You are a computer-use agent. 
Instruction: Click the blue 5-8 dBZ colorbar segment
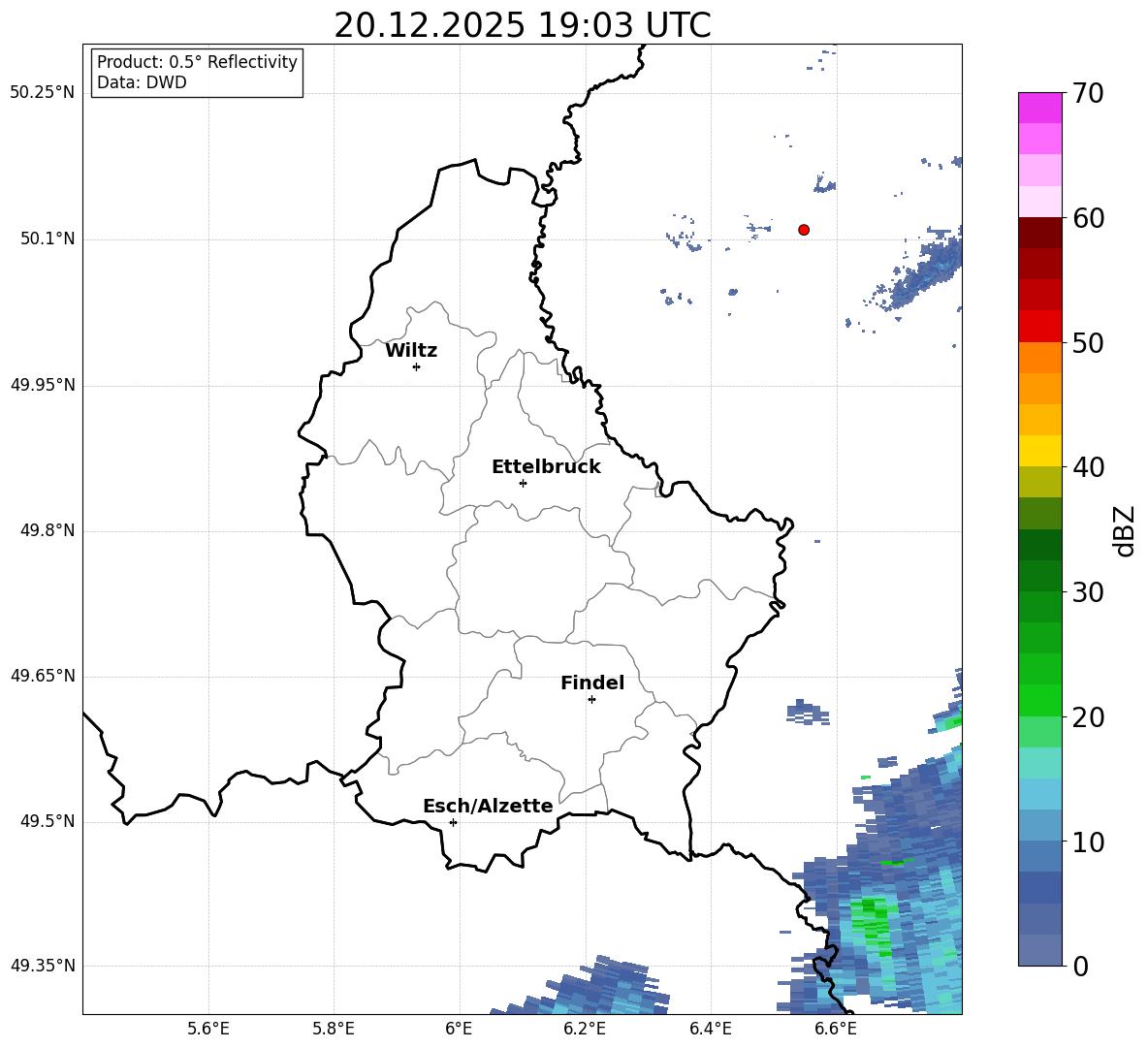tap(1039, 887)
